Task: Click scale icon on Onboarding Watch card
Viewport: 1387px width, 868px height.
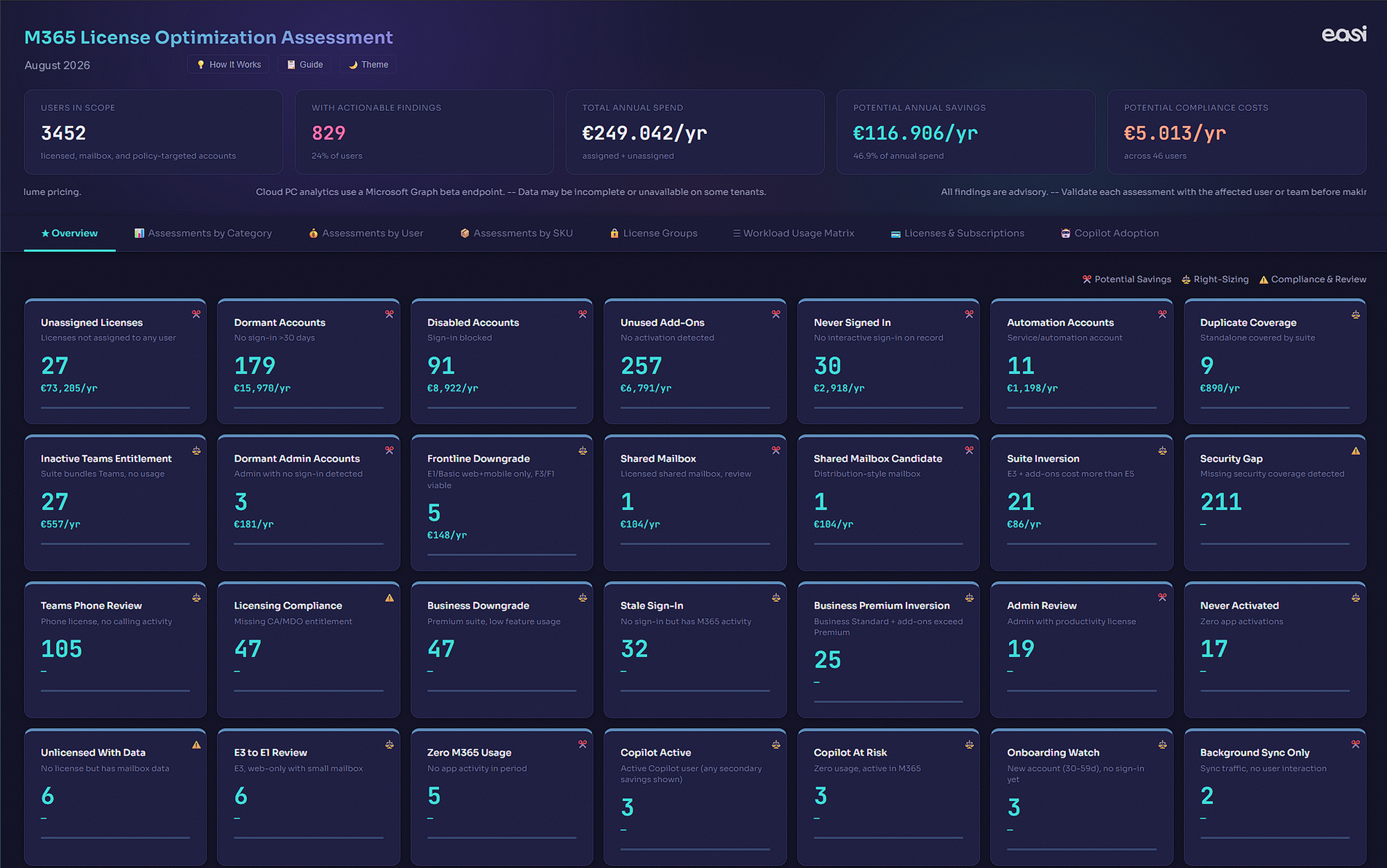Action: (x=1162, y=745)
